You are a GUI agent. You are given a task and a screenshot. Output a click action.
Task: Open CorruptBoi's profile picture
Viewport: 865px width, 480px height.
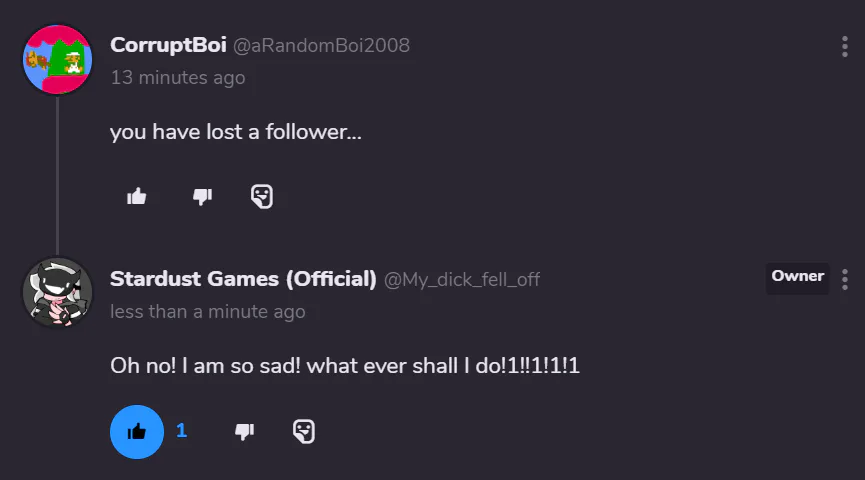57,59
